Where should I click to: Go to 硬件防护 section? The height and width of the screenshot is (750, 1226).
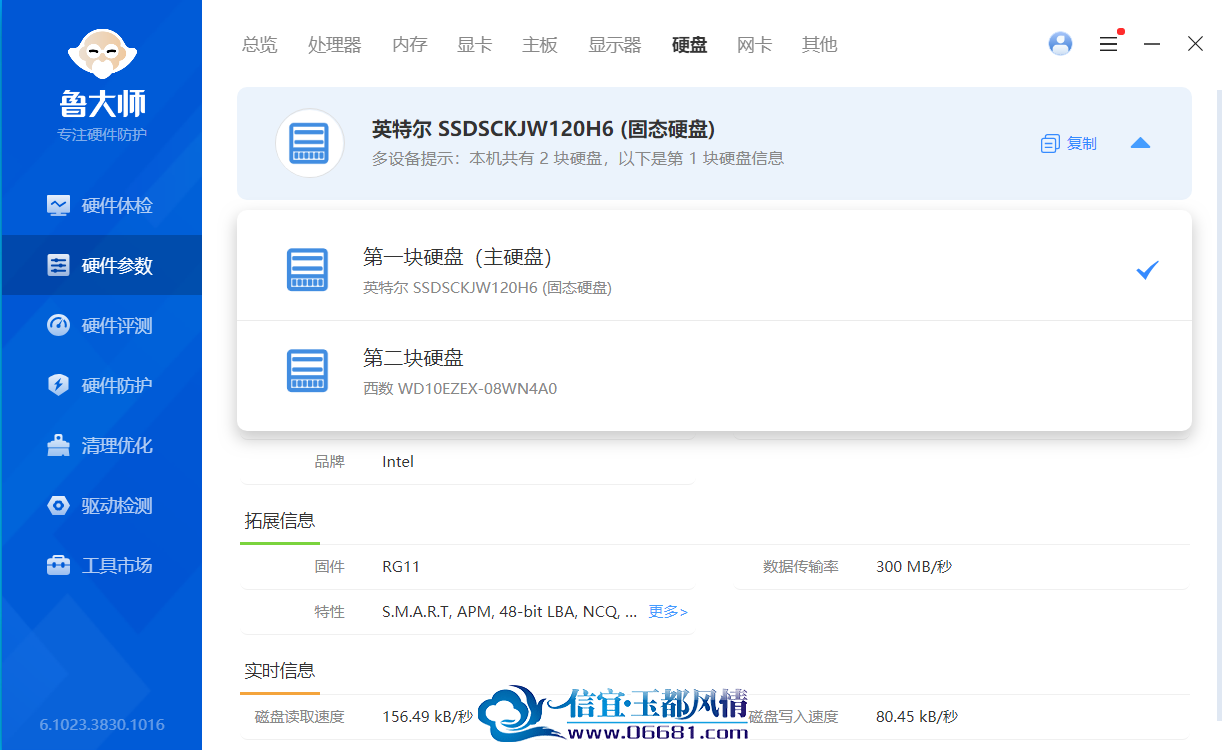pos(101,386)
